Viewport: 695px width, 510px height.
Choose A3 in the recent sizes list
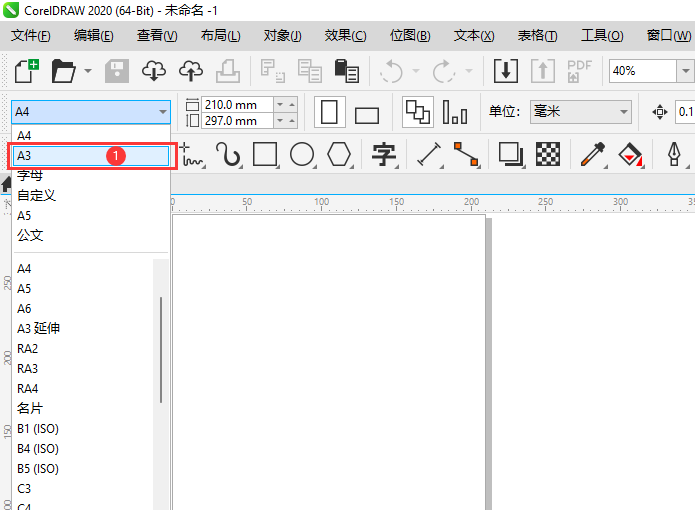click(x=91, y=156)
